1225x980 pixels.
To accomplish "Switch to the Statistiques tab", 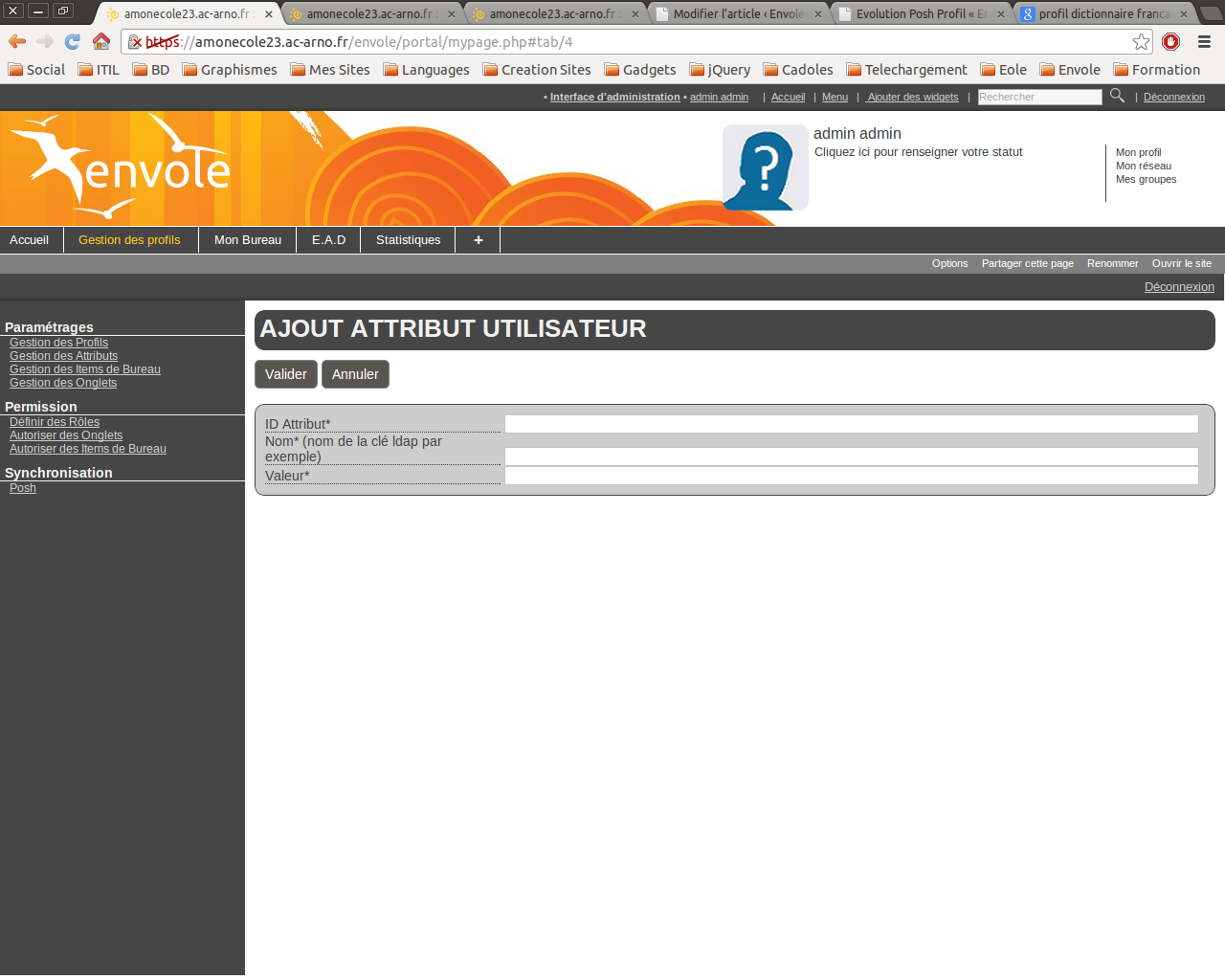I will point(408,240).
